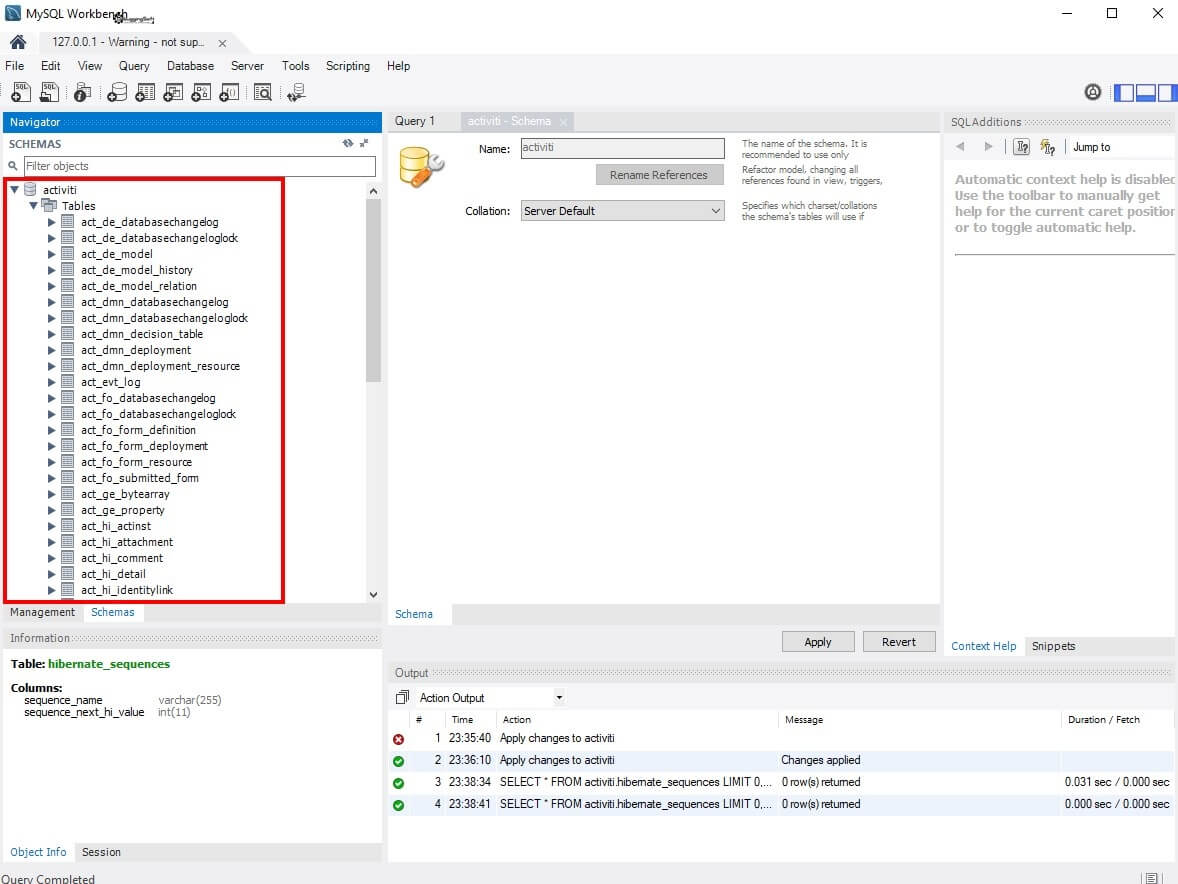
Task: Refresh the SCHEMAS list icon
Action: click(x=348, y=143)
